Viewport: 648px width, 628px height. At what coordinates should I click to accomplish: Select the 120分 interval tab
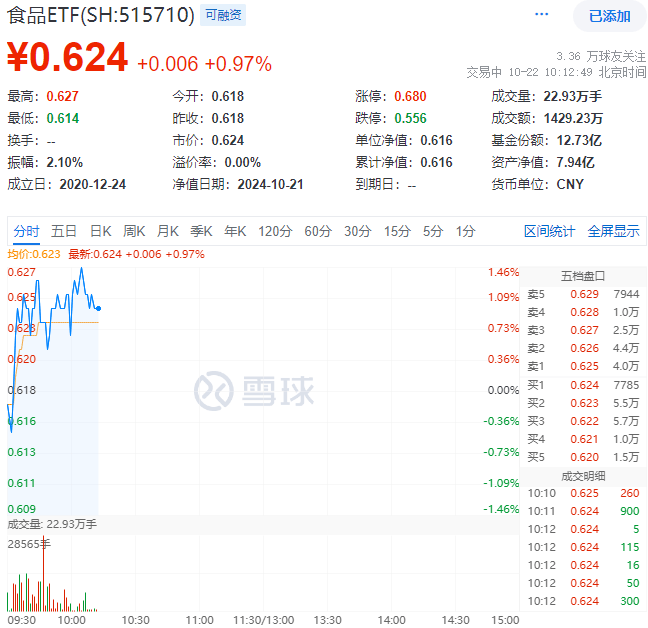click(x=275, y=231)
